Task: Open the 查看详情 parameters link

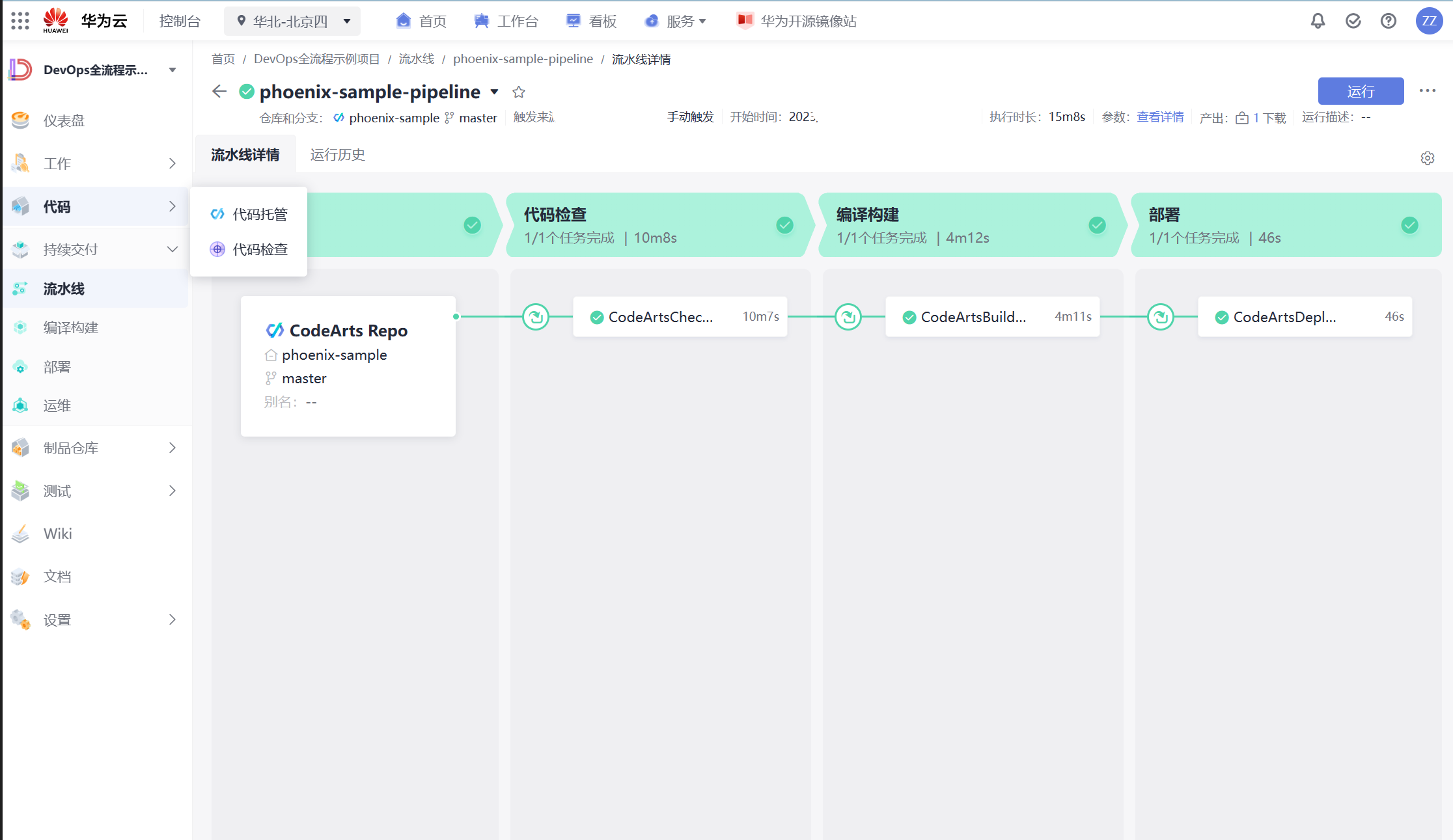Action: (x=1160, y=117)
